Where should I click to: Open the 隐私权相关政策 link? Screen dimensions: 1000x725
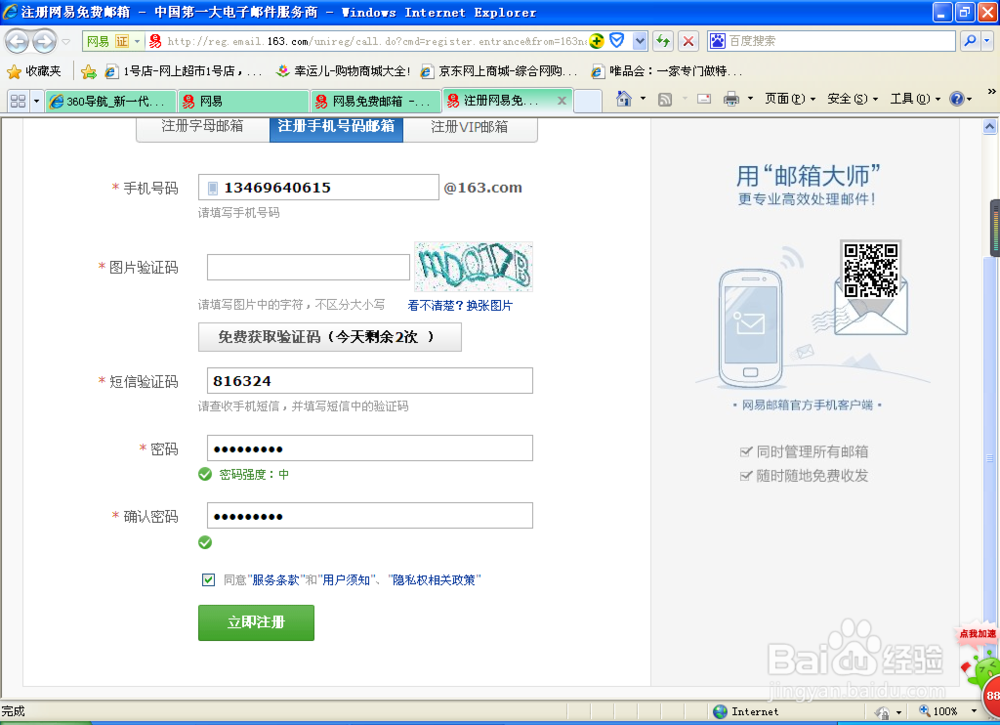[434, 580]
